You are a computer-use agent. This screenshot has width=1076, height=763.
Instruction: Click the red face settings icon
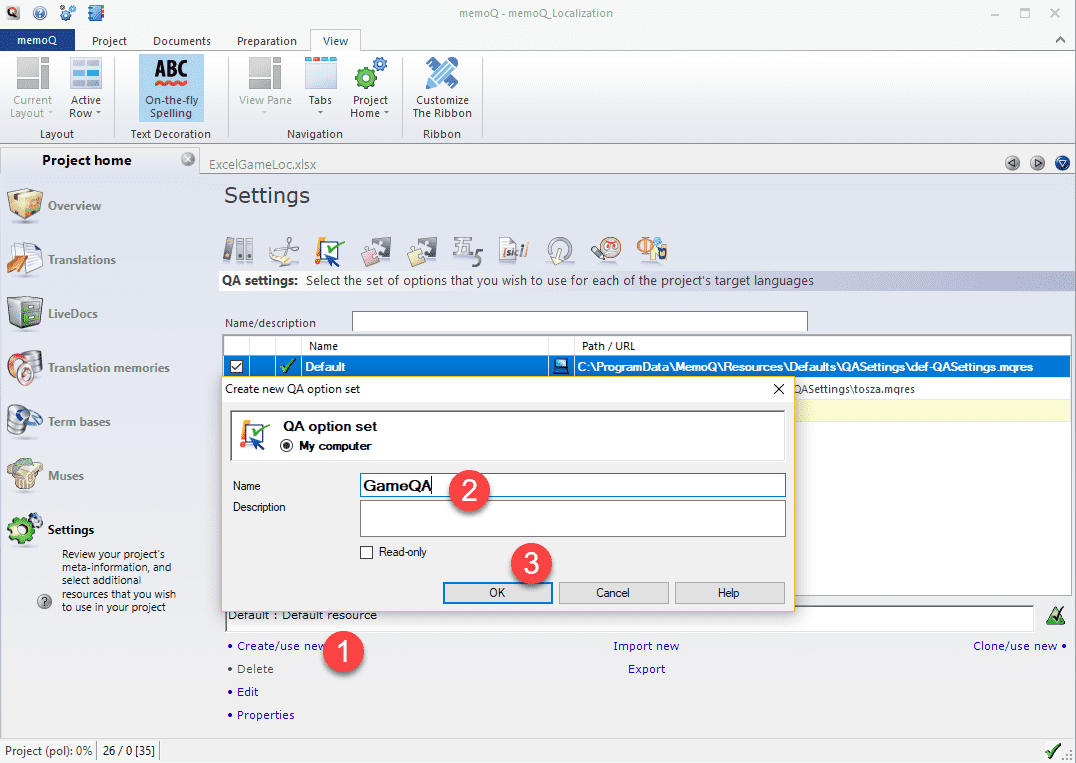pos(606,250)
